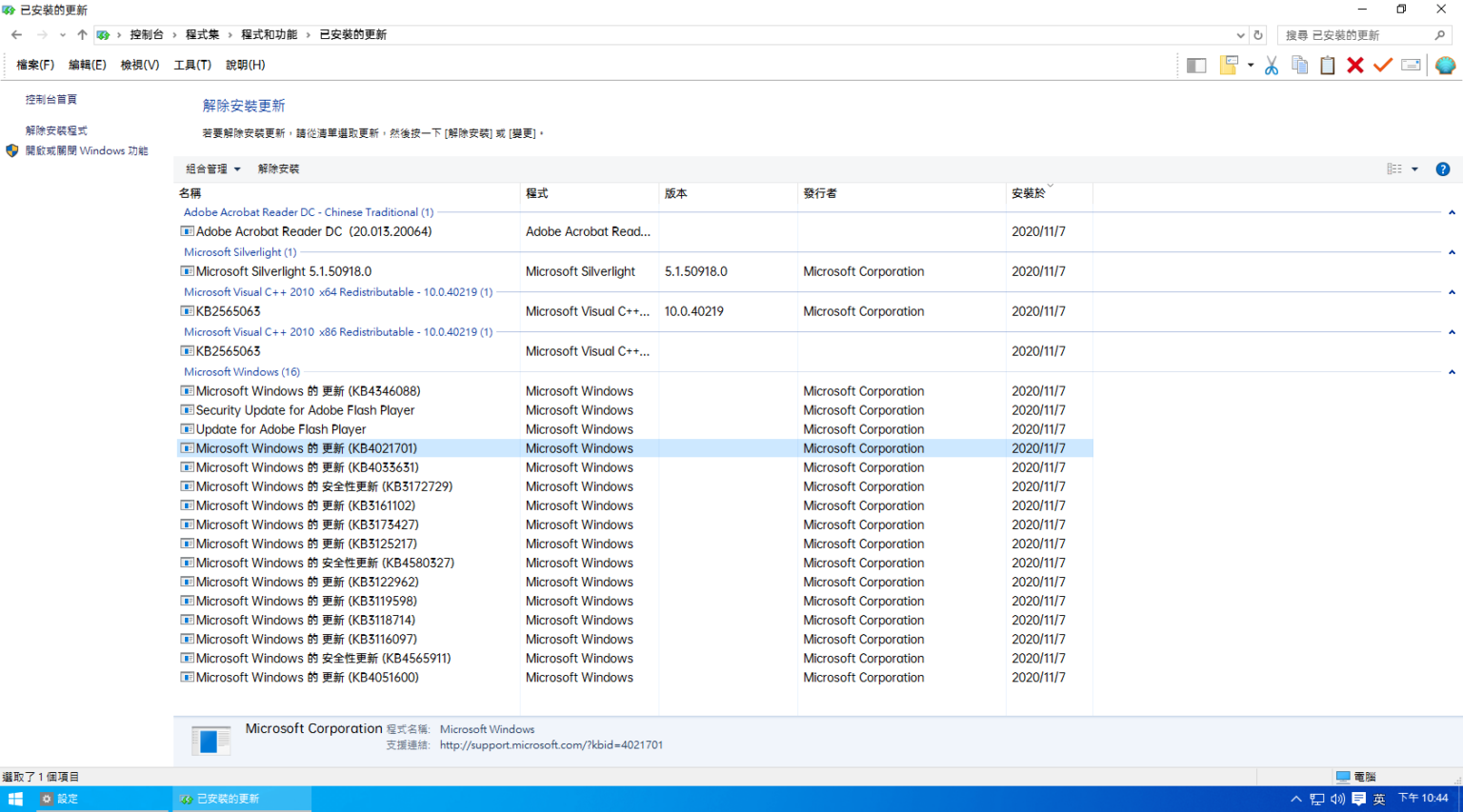The image size is (1463, 812).
Task: Show hidden tray icons chevron
Action: [x=1295, y=799]
